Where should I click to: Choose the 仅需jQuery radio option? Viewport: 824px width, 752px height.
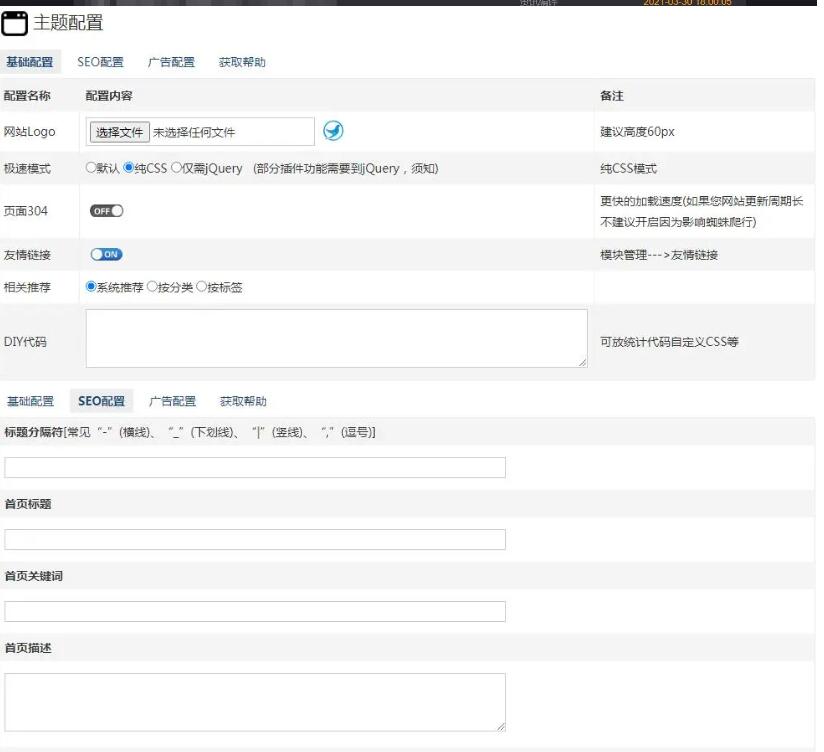(176, 168)
